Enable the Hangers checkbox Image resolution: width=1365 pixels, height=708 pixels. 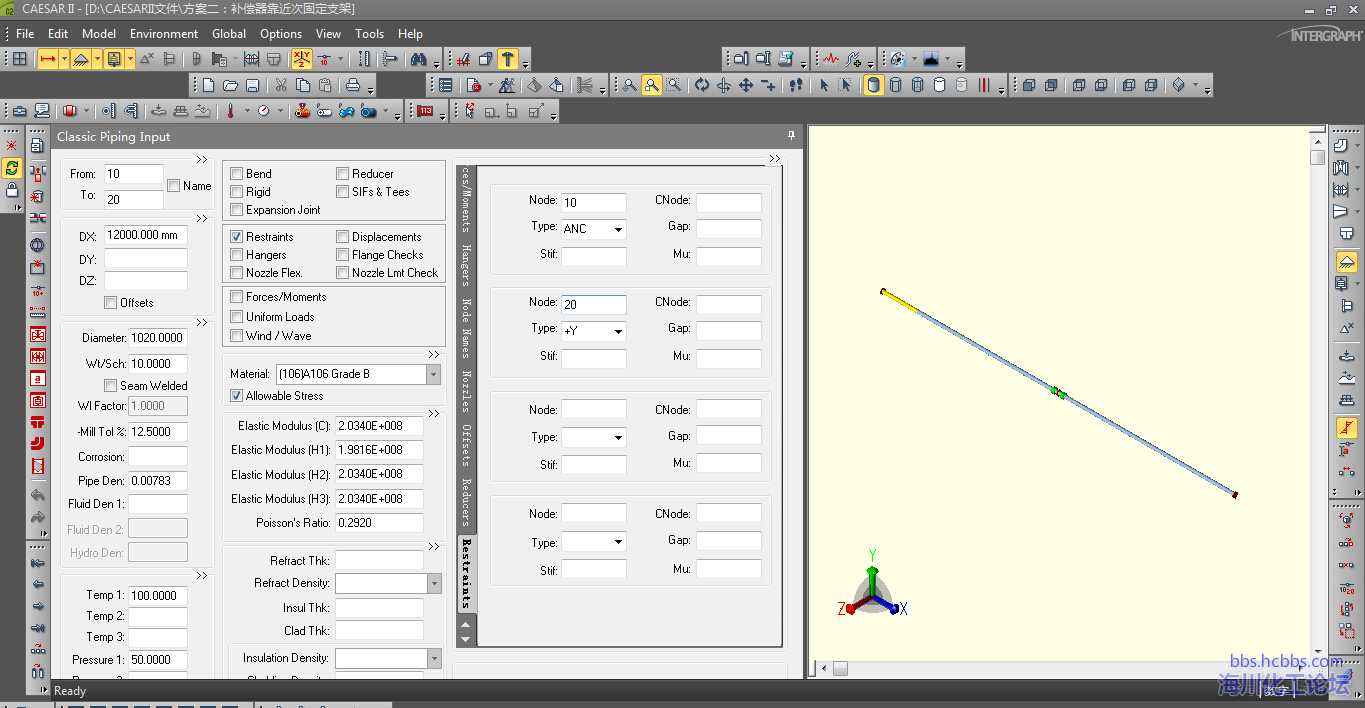point(237,255)
